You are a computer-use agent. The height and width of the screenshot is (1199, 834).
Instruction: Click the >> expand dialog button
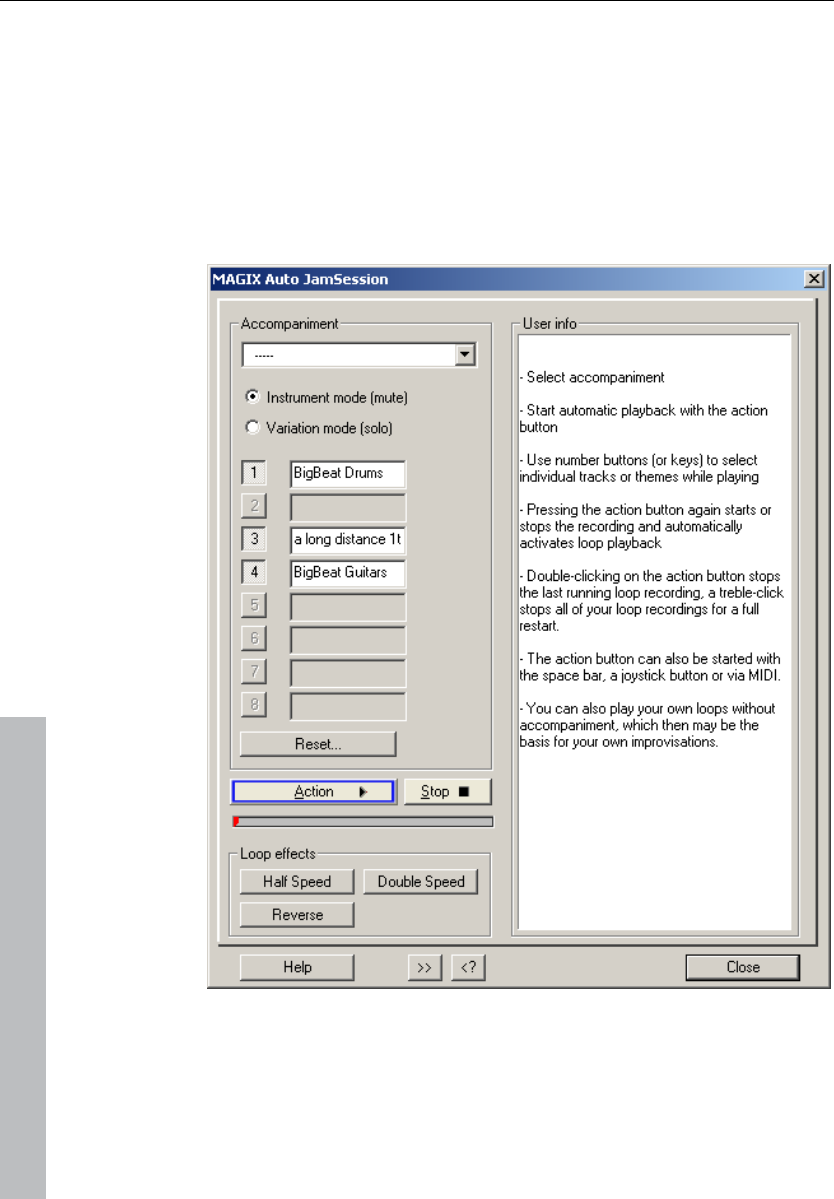[x=424, y=967]
